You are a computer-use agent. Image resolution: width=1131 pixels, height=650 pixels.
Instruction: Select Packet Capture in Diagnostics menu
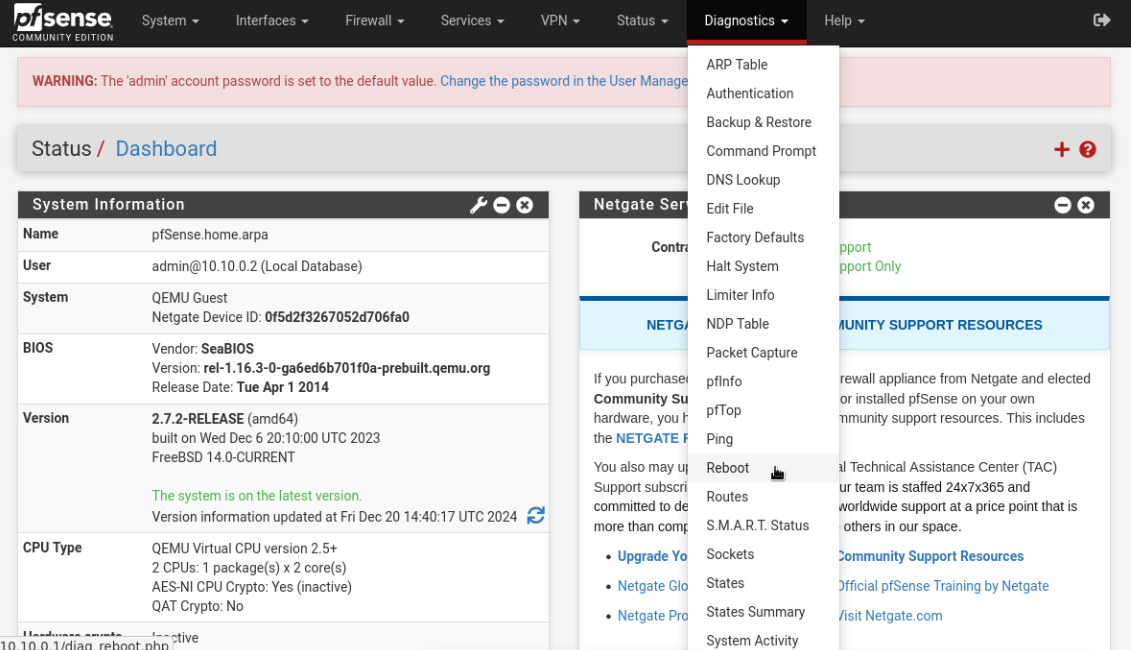[751, 353]
